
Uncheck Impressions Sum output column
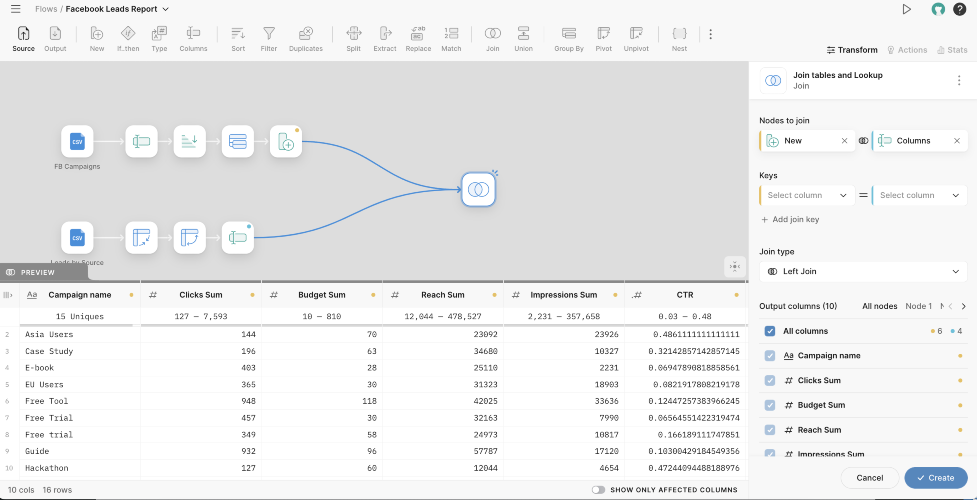(770, 454)
